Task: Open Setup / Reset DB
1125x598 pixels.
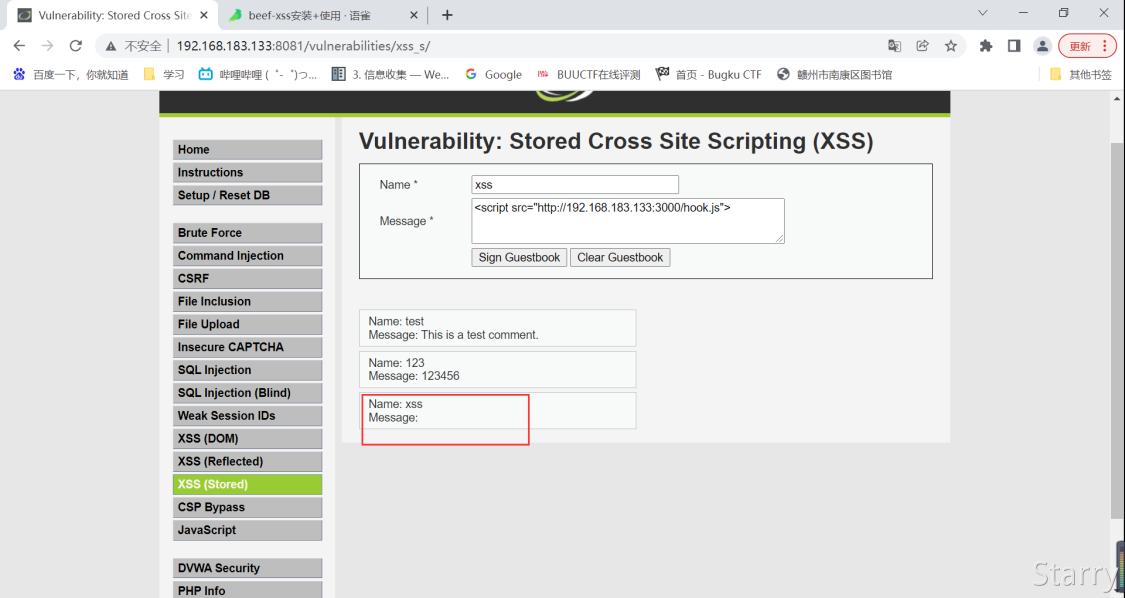Action: pyautogui.click(x=248, y=195)
